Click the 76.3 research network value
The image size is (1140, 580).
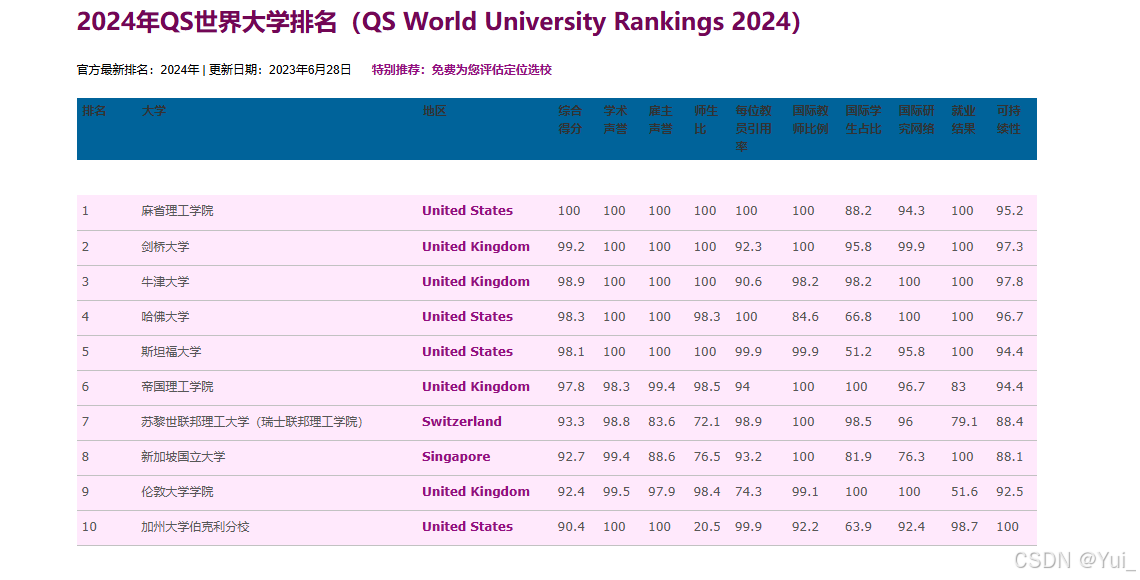tap(911, 456)
